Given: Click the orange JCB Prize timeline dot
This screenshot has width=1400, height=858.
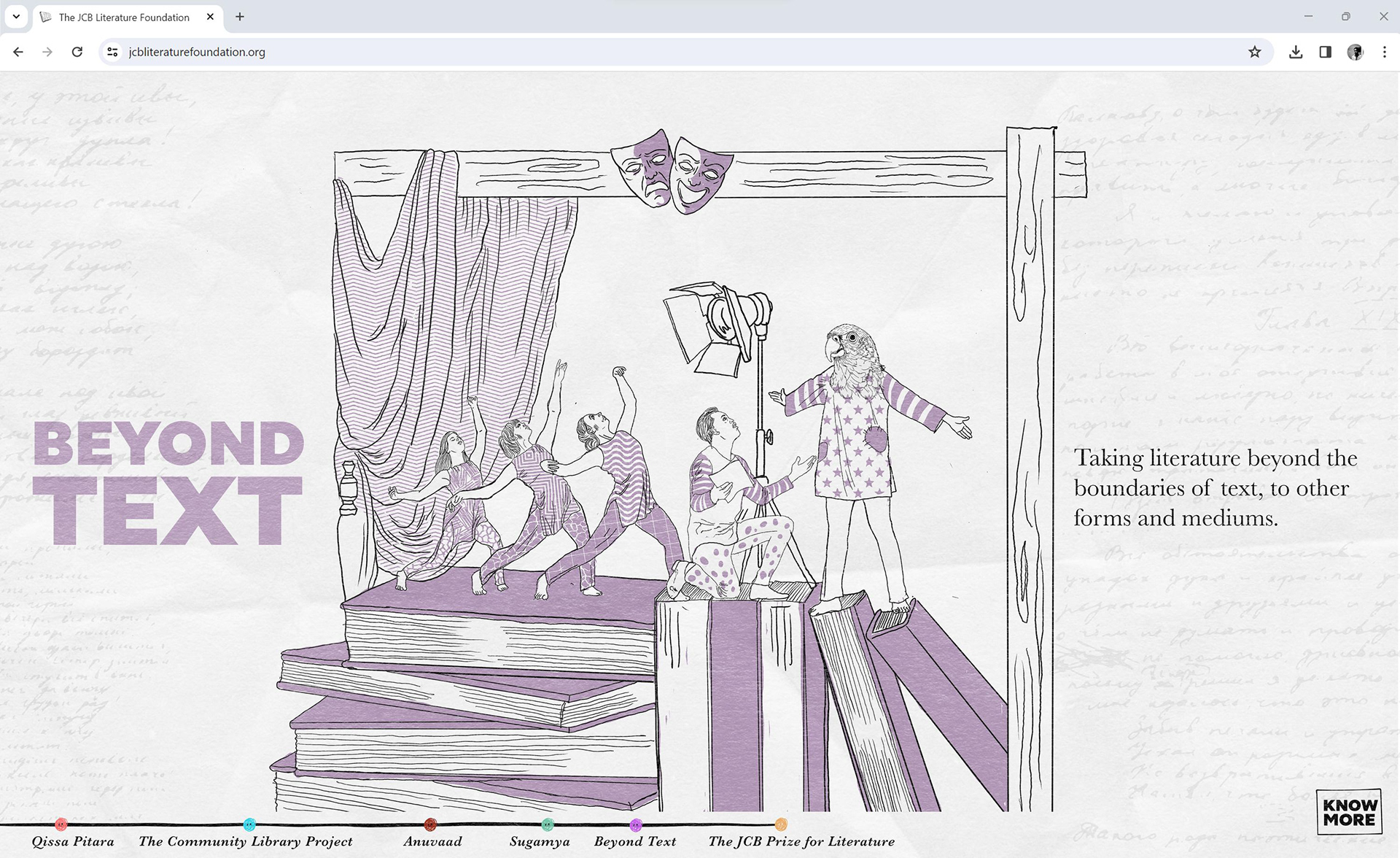Looking at the screenshot, I should (x=781, y=824).
